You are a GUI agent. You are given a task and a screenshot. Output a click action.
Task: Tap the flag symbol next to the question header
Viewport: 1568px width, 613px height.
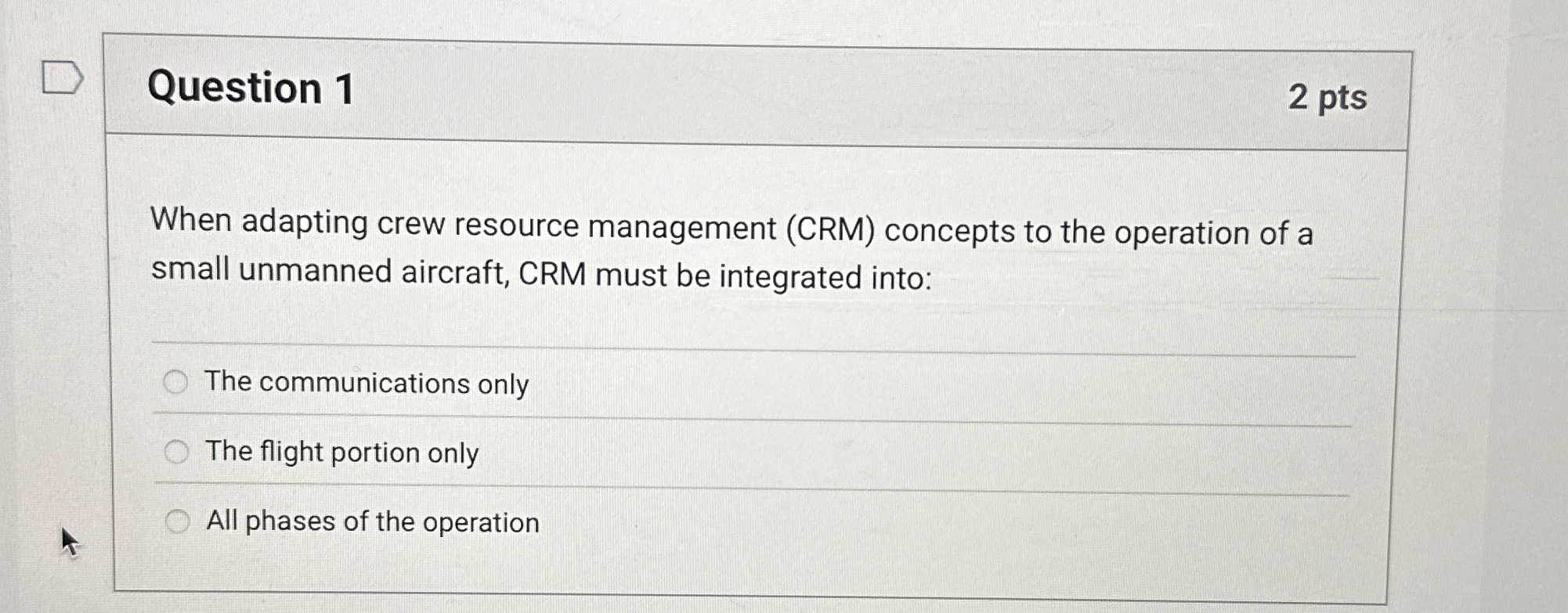63,77
